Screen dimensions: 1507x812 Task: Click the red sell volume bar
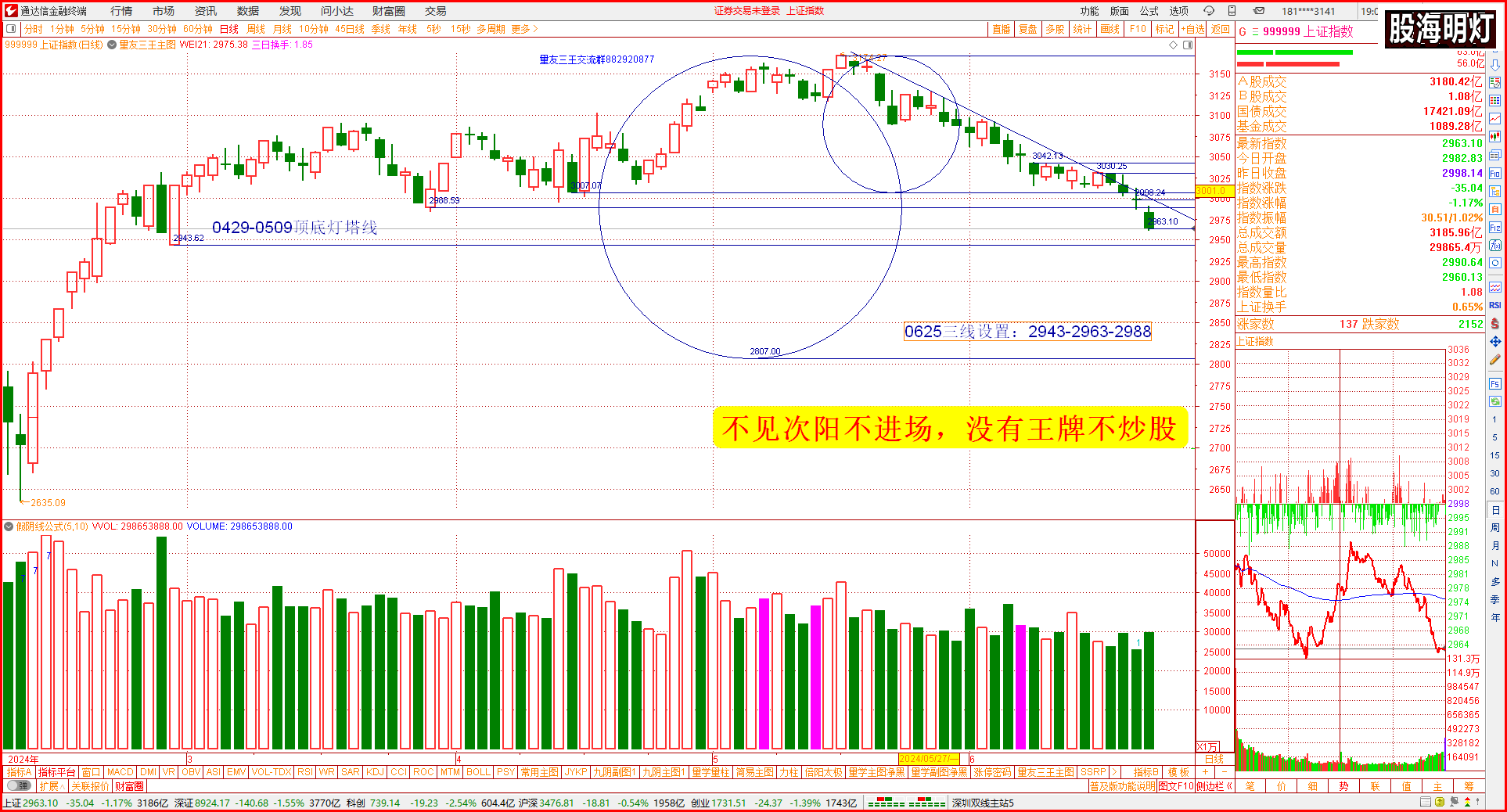(1289, 63)
